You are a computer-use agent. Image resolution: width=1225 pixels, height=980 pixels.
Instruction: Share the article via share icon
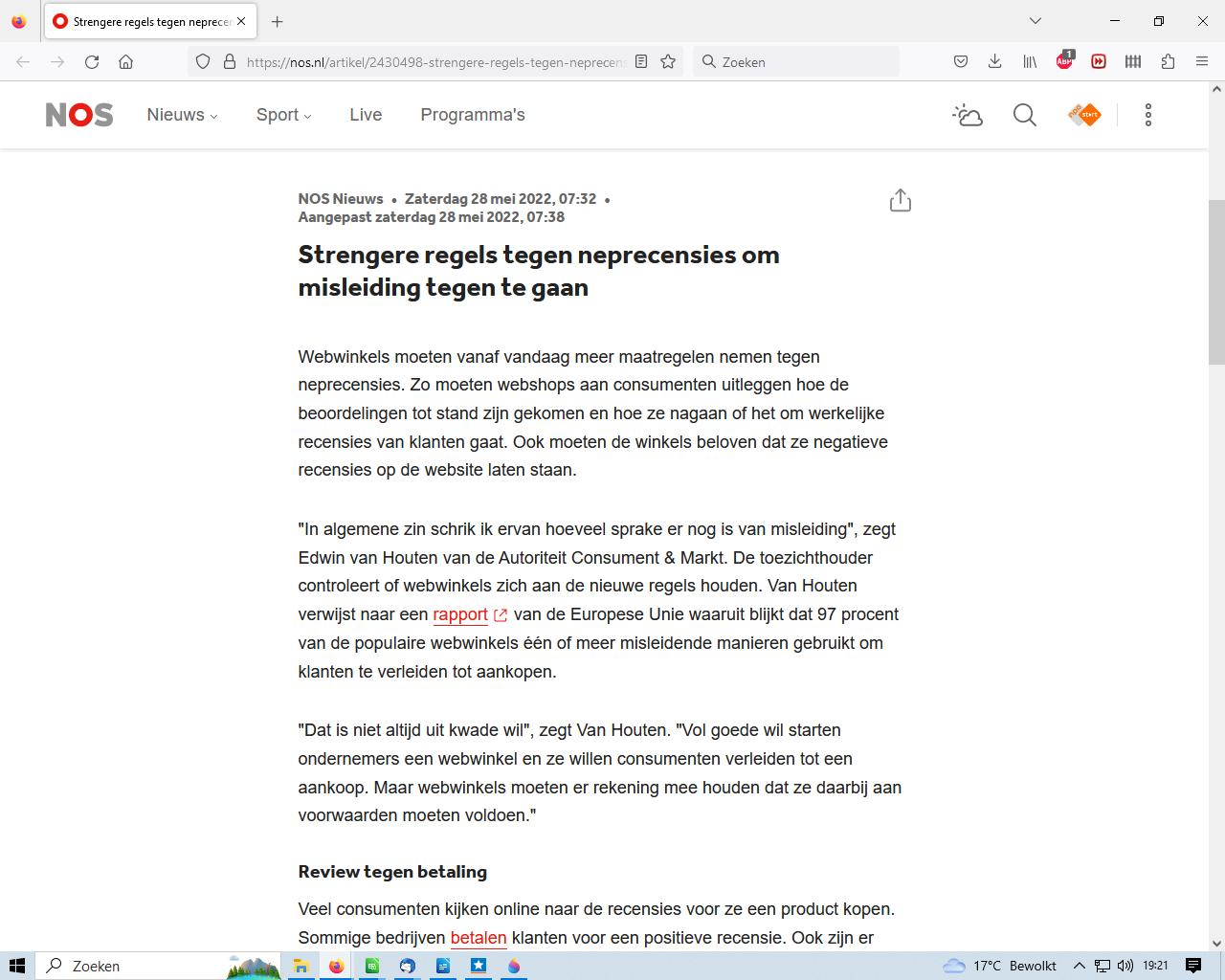(901, 200)
